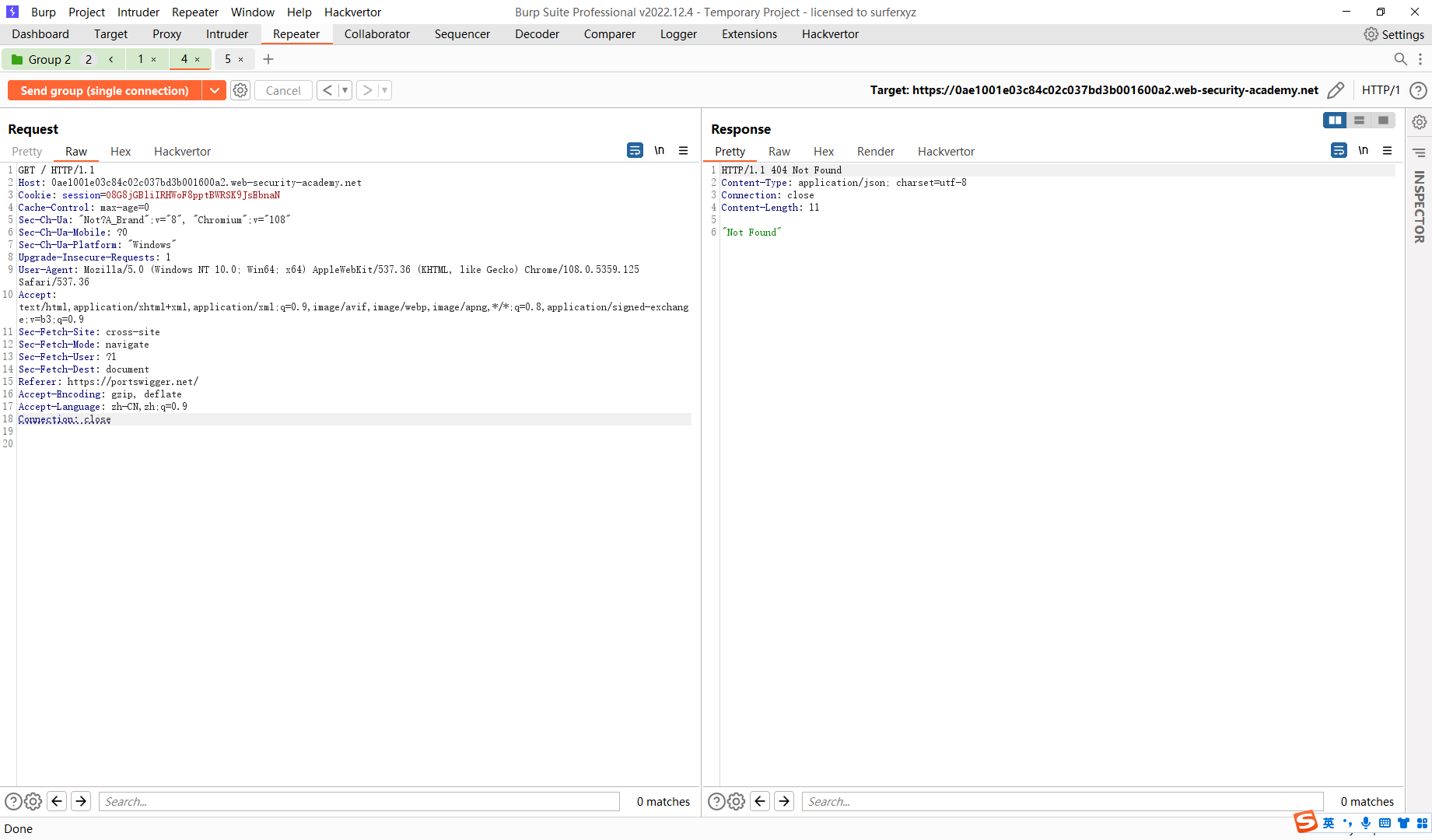The height and width of the screenshot is (840, 1432).
Task: Switch to Repeater tab 1
Action: [x=141, y=59]
